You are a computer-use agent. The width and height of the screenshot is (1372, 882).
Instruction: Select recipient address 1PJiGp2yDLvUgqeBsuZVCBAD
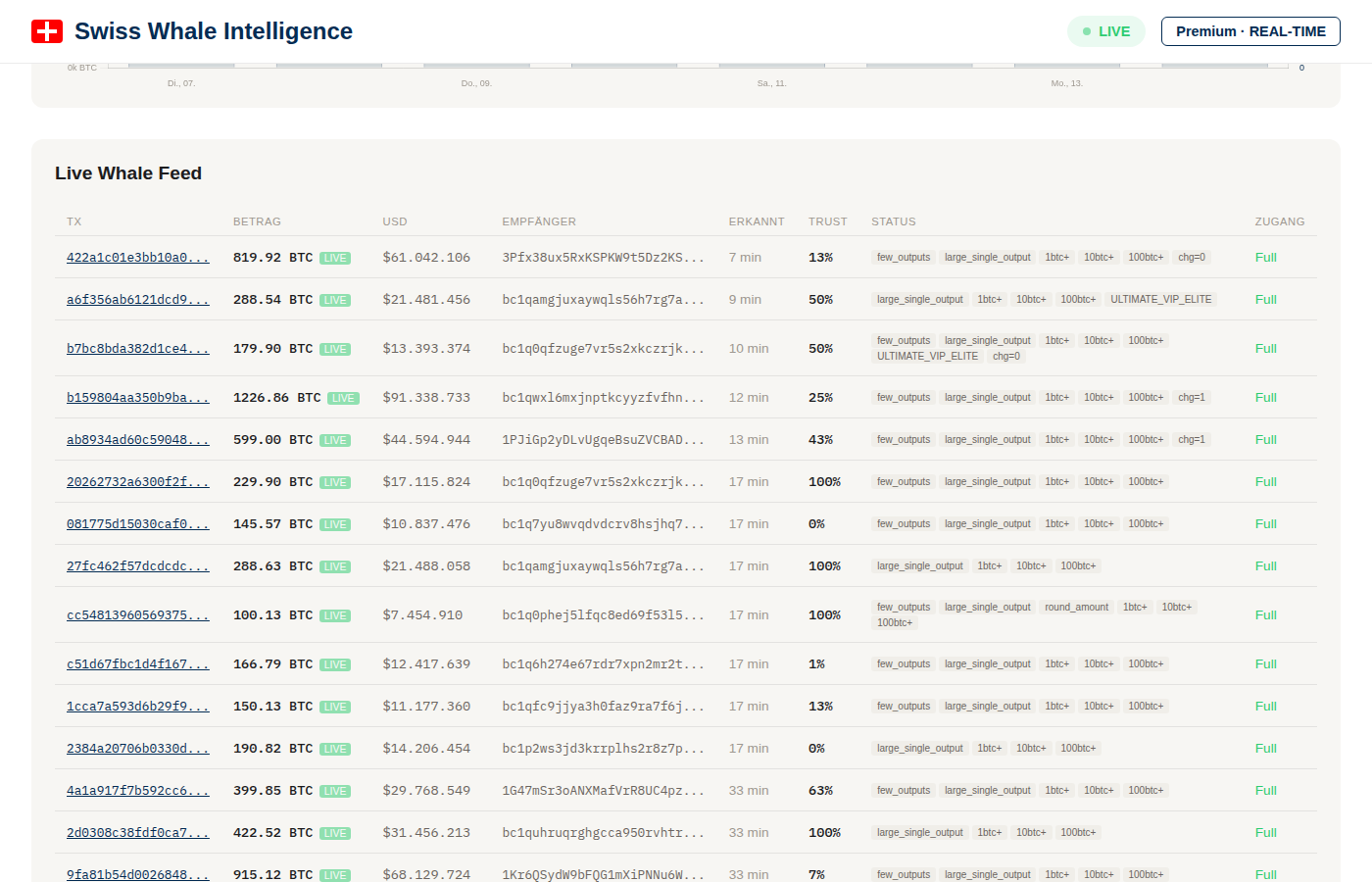pos(603,440)
